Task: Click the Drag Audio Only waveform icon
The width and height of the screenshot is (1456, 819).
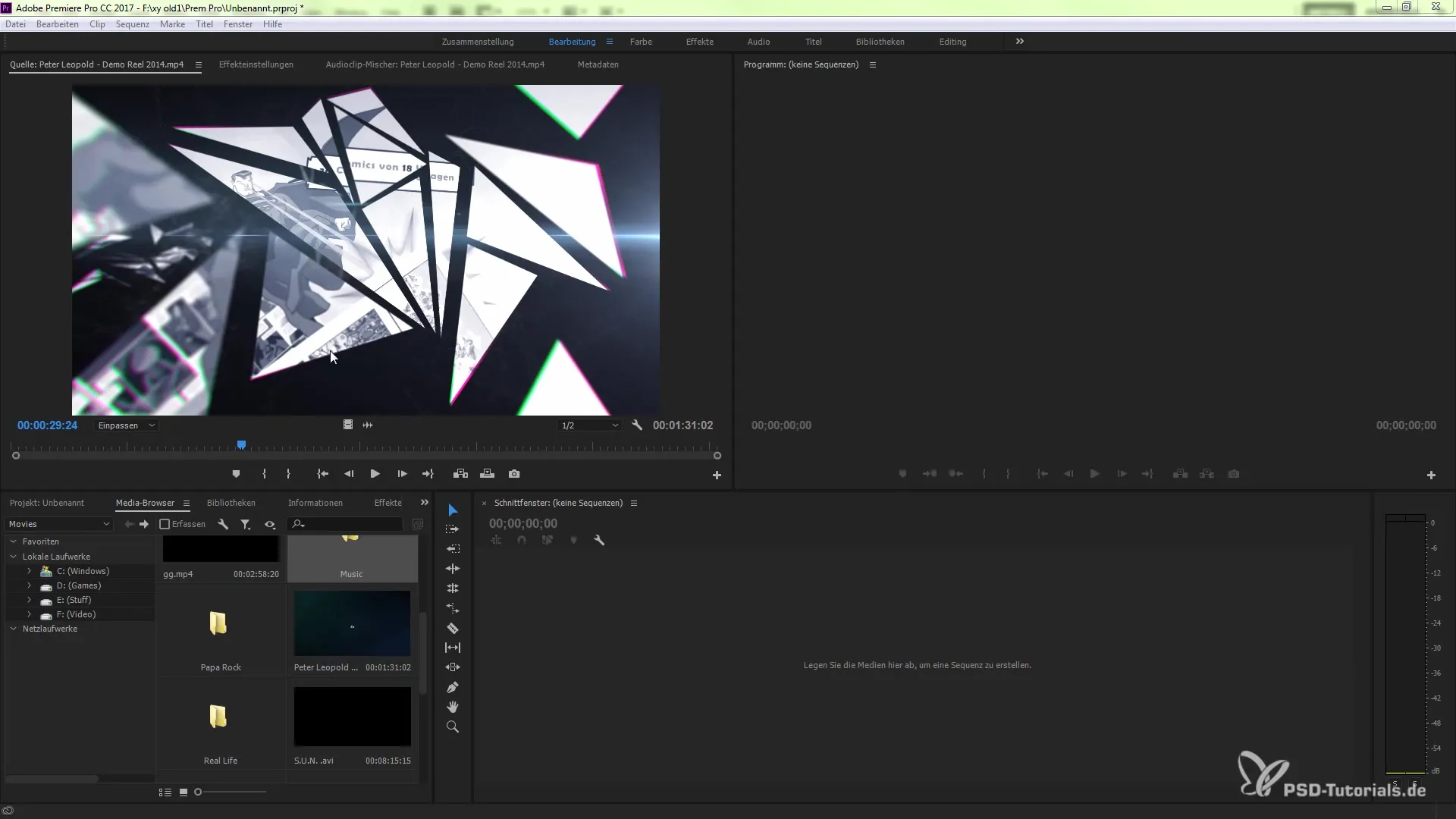Action: coord(368,425)
